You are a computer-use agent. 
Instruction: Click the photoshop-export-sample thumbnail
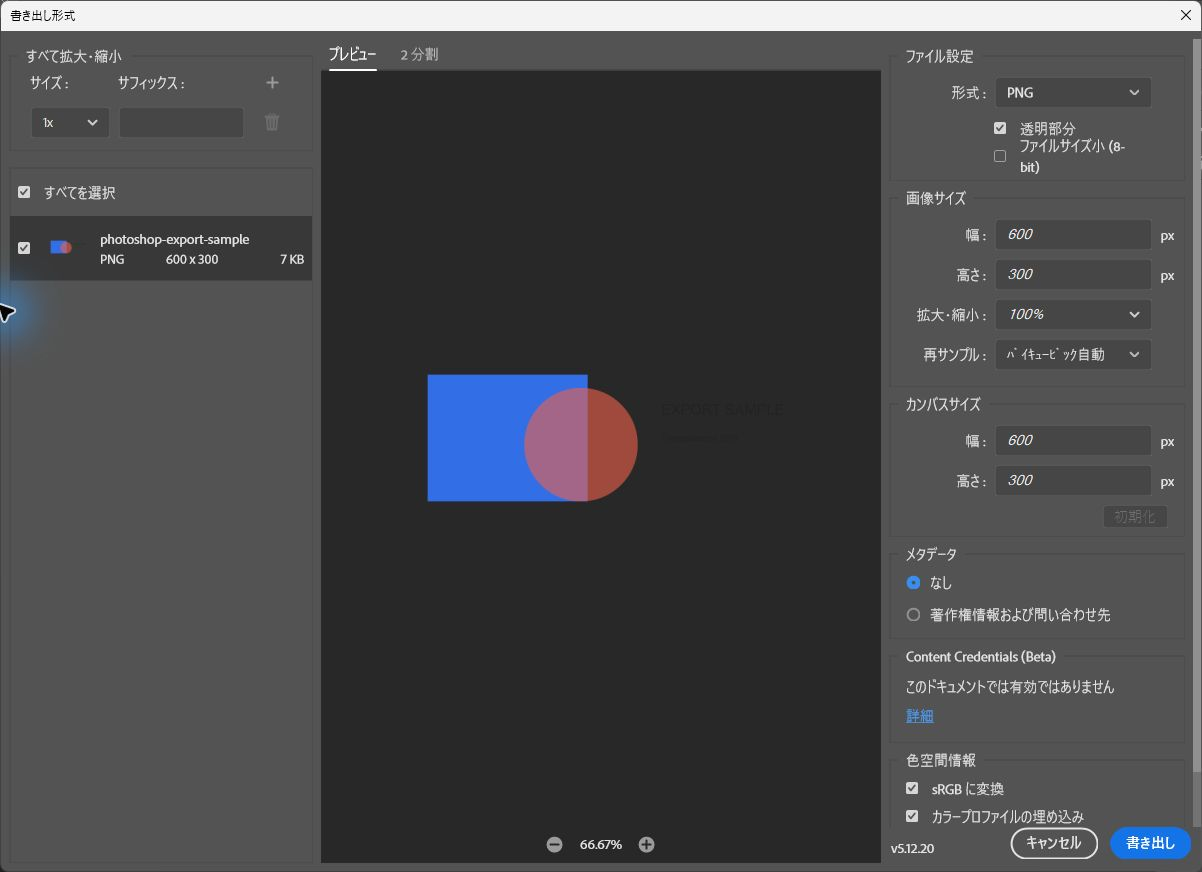click(61, 247)
